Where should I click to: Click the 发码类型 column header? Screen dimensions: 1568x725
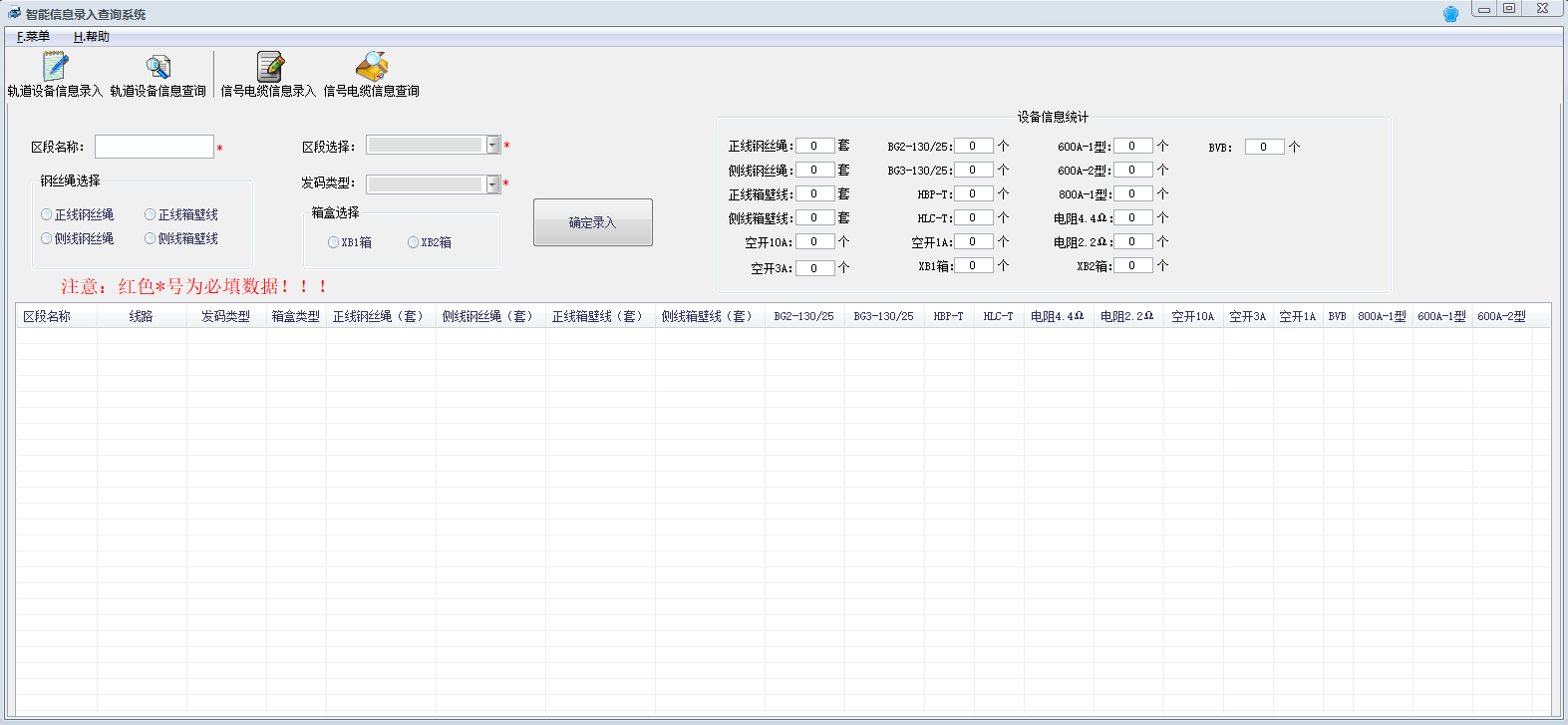(x=225, y=316)
